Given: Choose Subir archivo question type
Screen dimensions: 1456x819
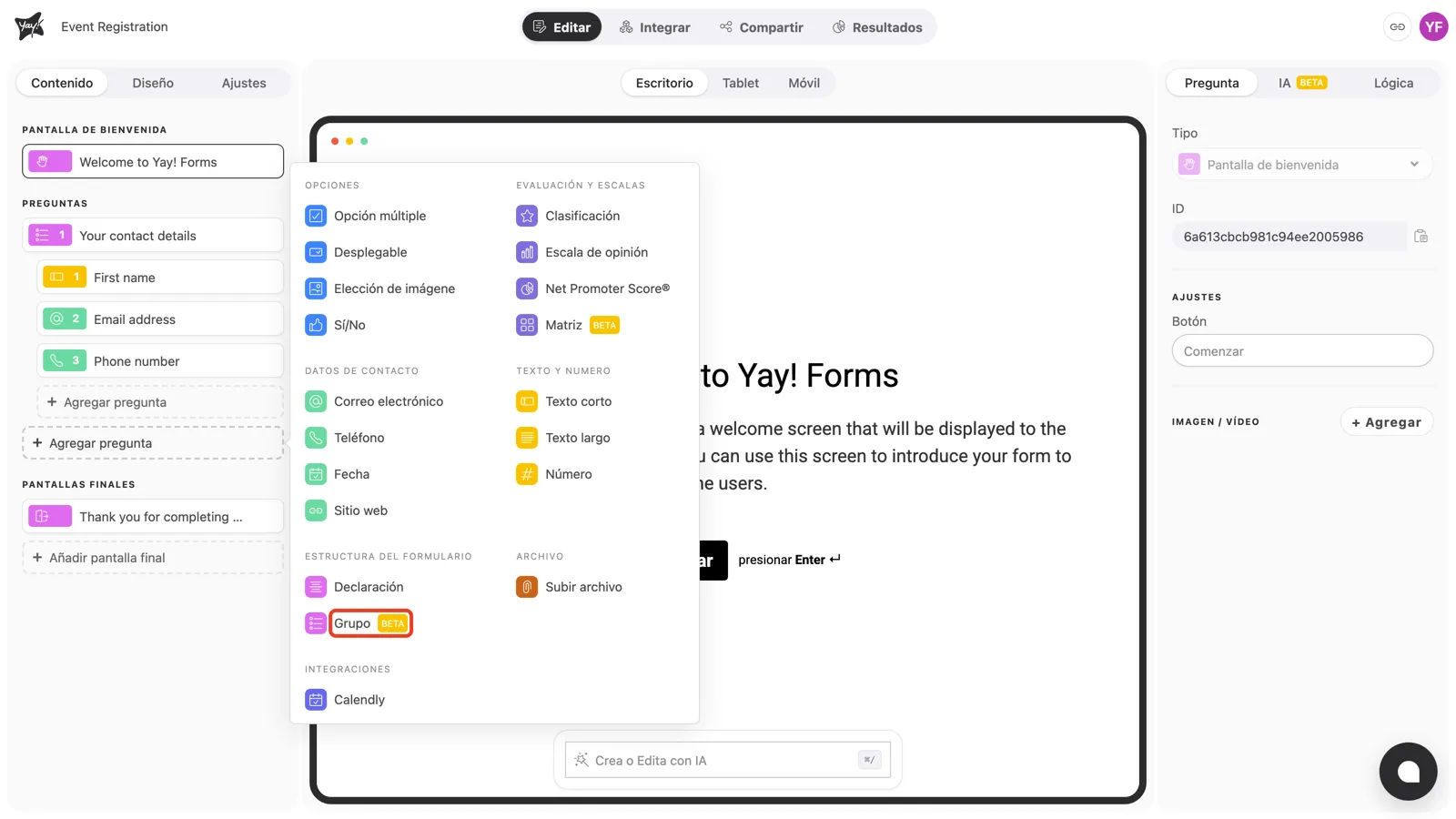Looking at the screenshot, I should pos(569,587).
